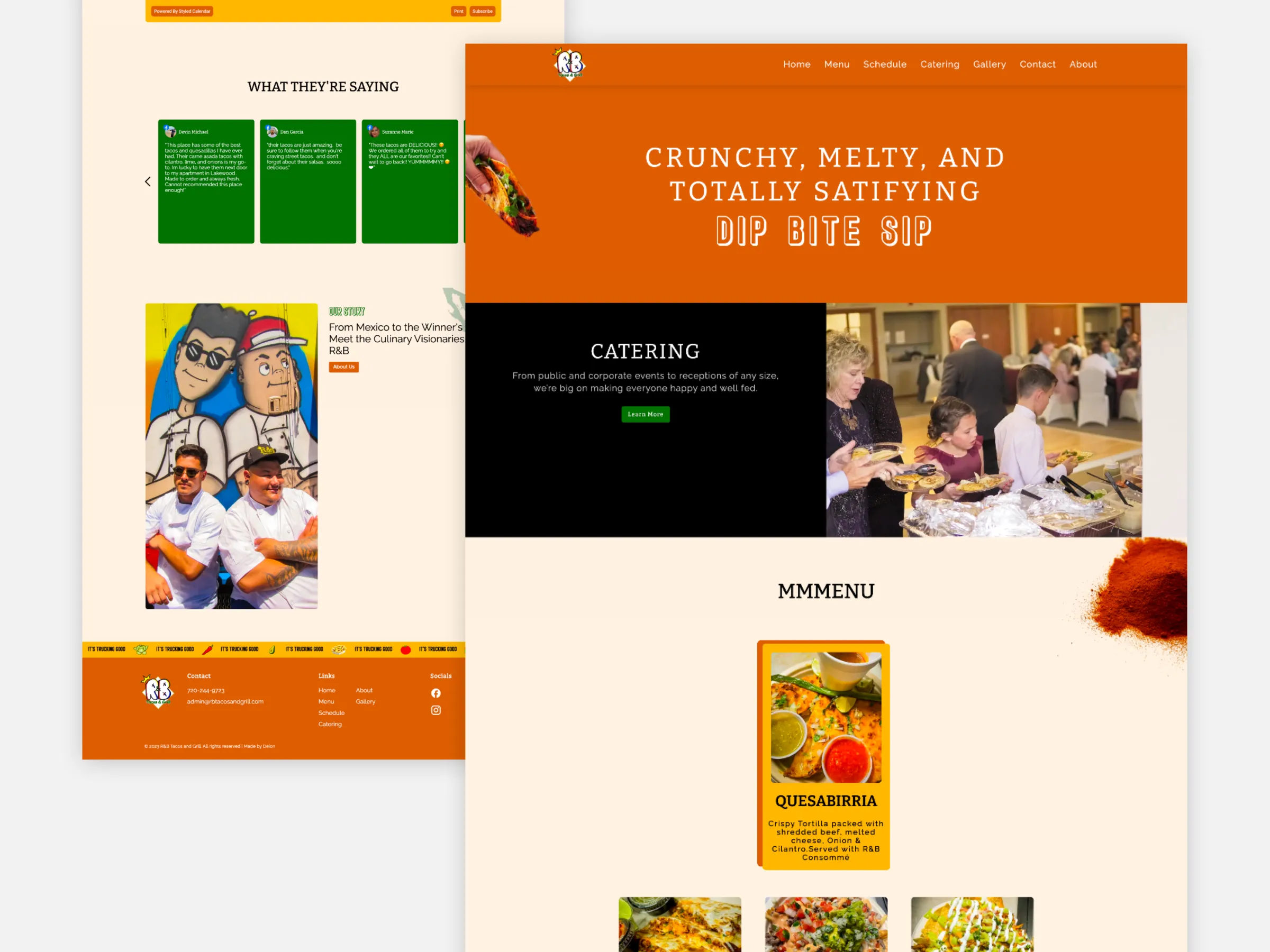1270x952 pixels.
Task: Expand the Catering navigation item
Action: click(938, 64)
